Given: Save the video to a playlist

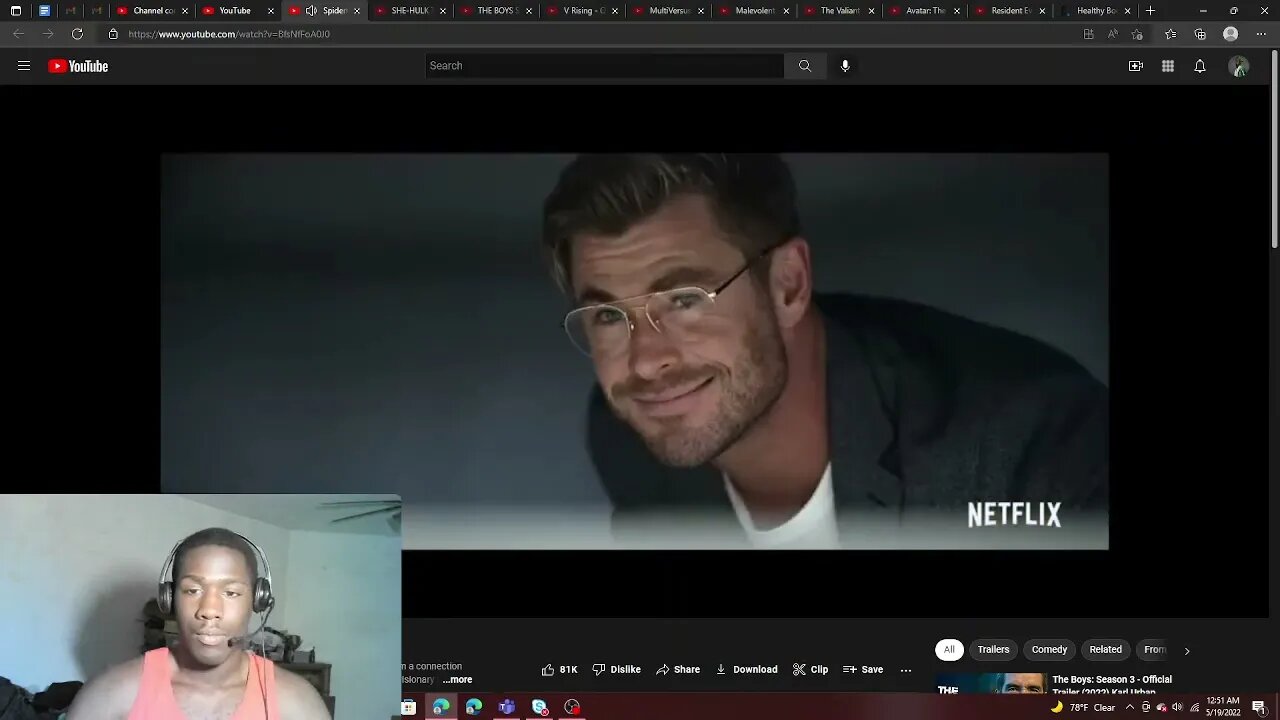Looking at the screenshot, I should pyautogui.click(x=863, y=669).
